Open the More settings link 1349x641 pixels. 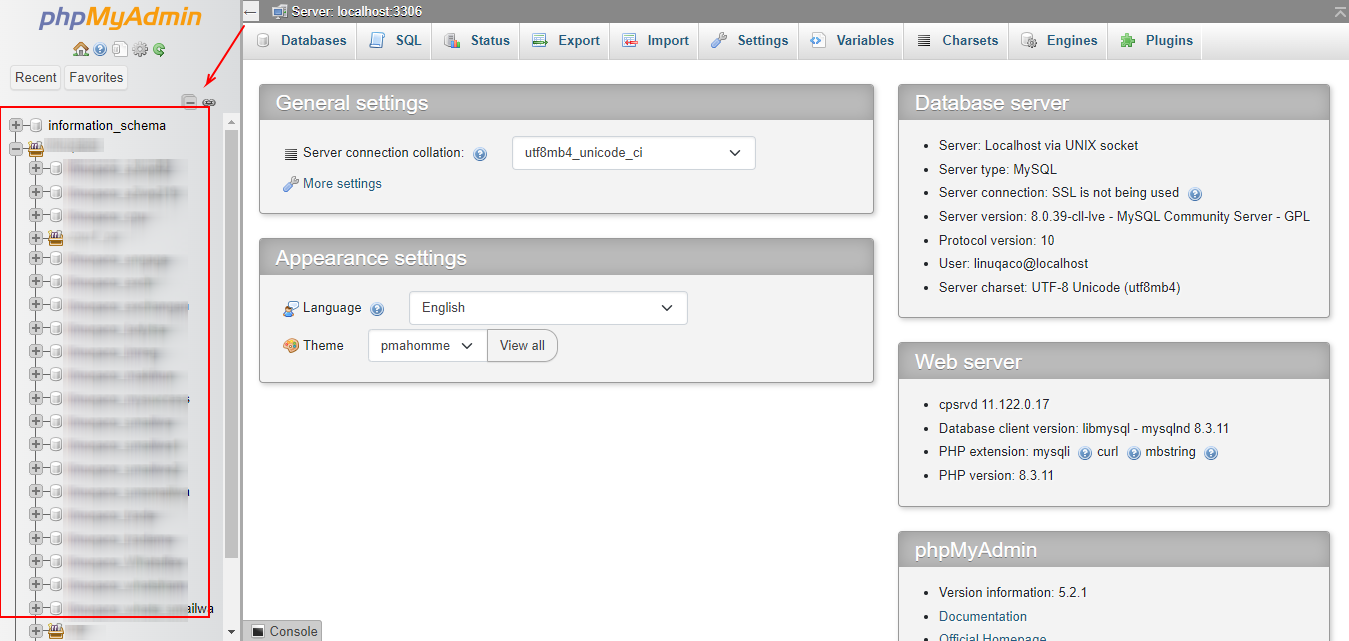(342, 184)
